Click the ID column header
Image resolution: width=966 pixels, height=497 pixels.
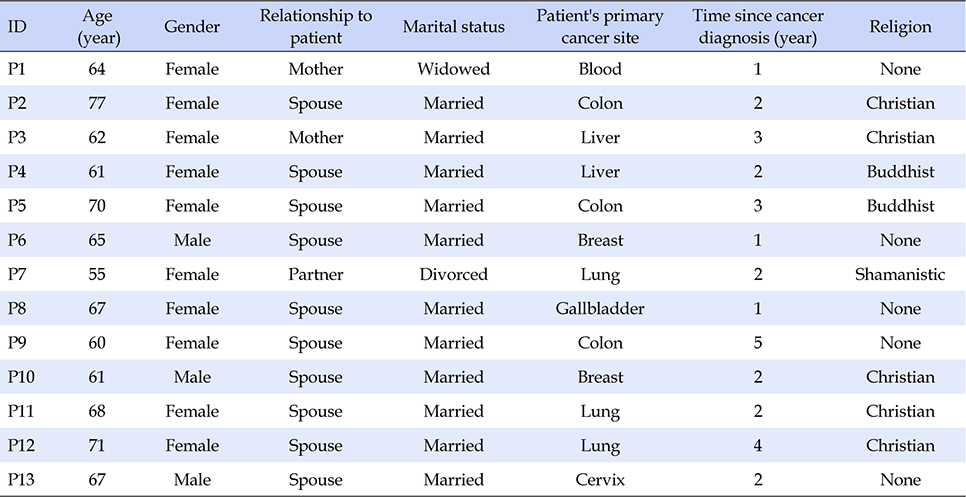pyautogui.click(x=17, y=27)
